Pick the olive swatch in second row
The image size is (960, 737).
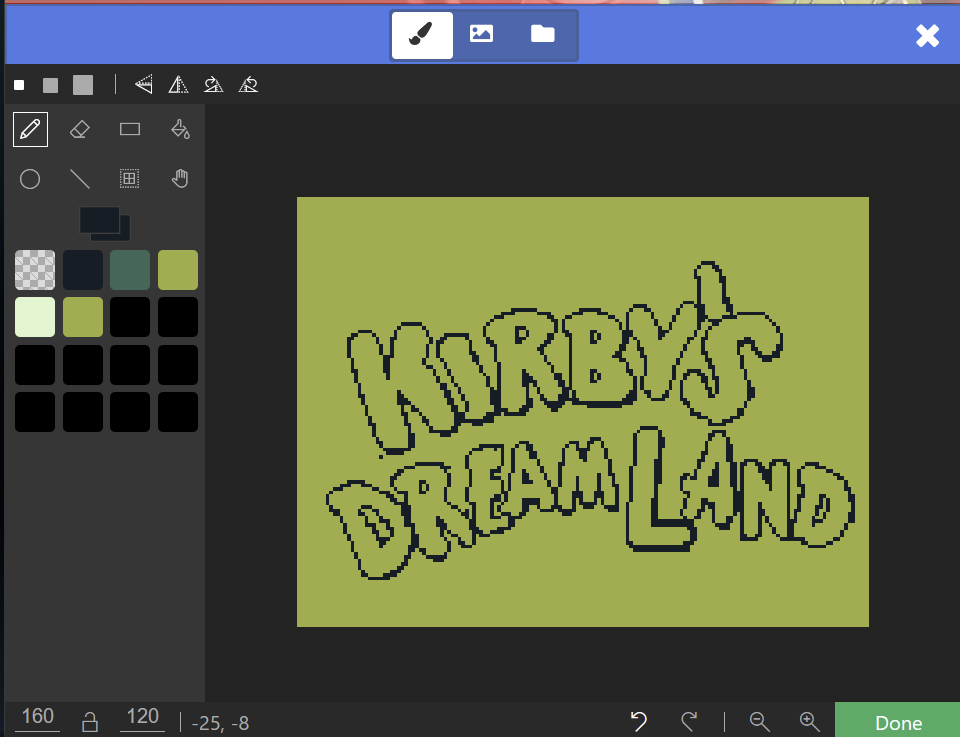pyautogui.click(x=83, y=317)
